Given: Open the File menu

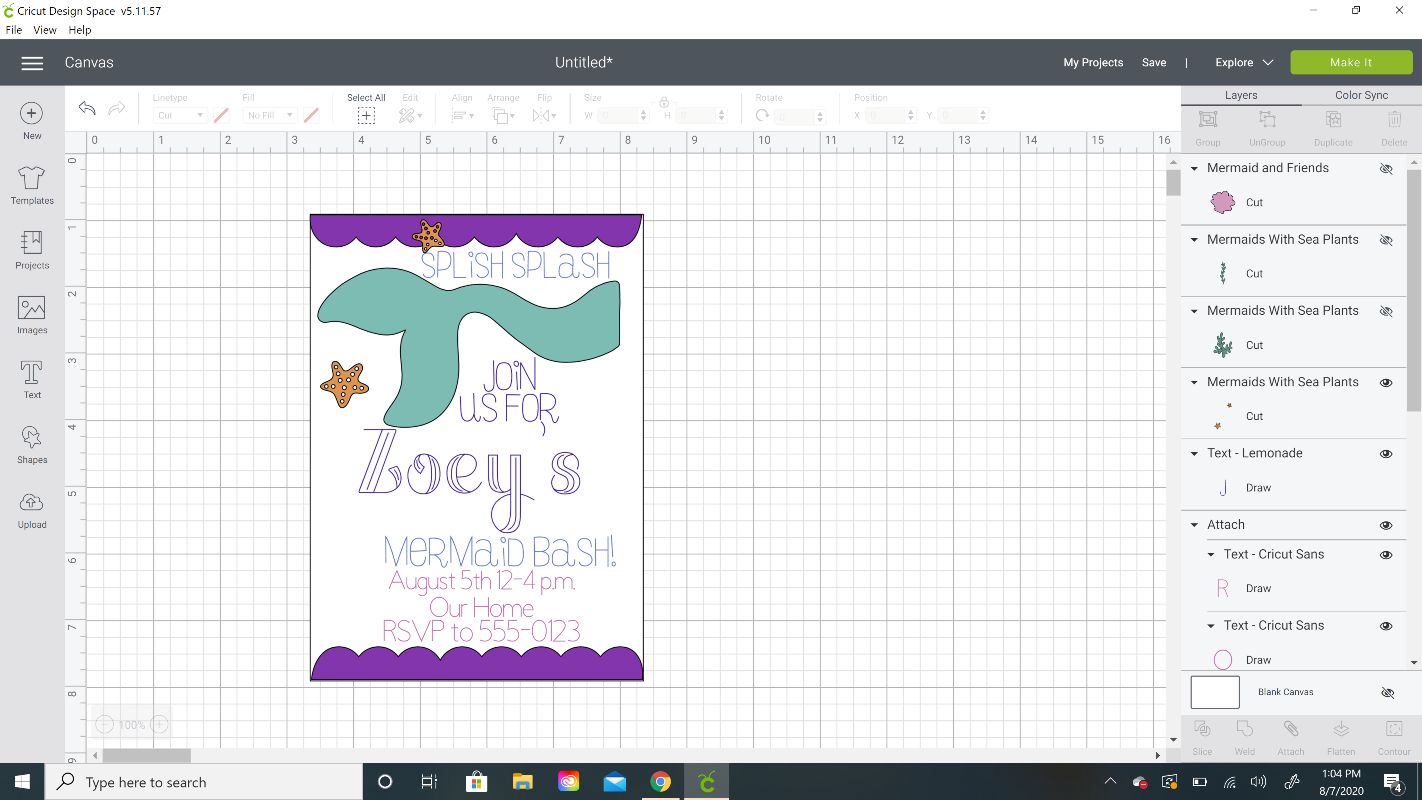Looking at the screenshot, I should click(x=14, y=29).
